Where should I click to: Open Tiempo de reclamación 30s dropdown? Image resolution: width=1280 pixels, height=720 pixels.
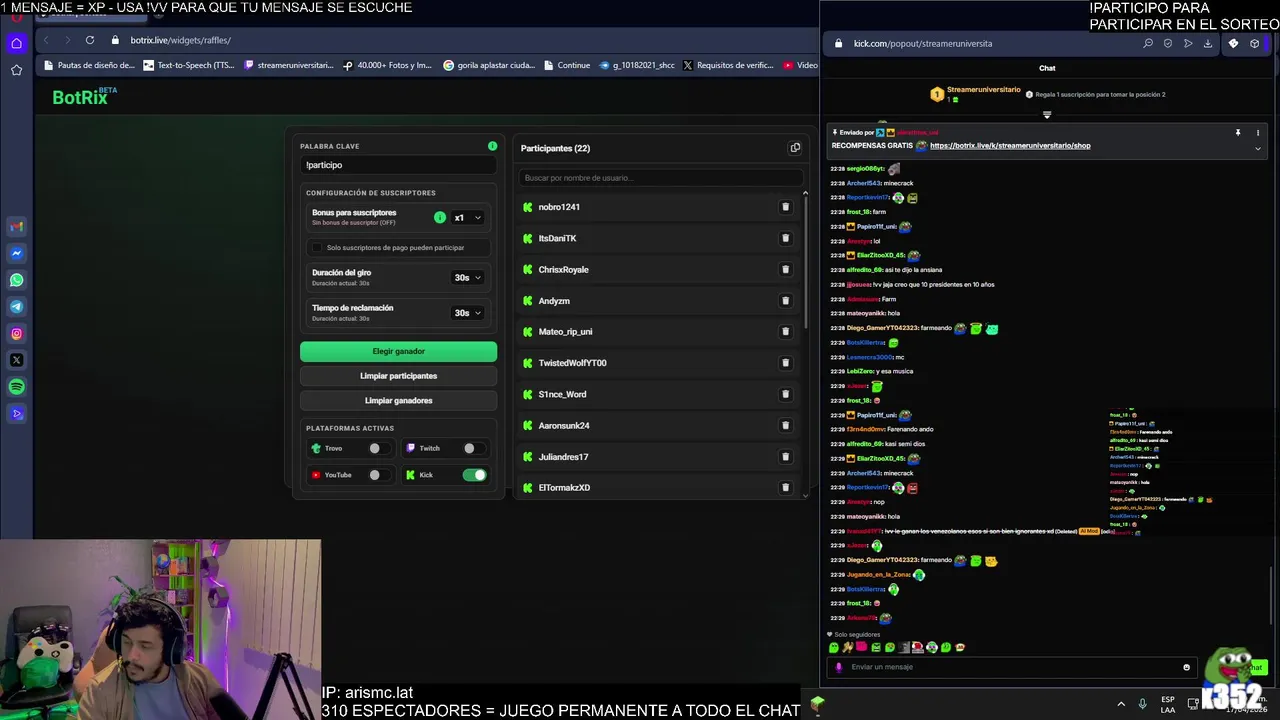coord(467,312)
